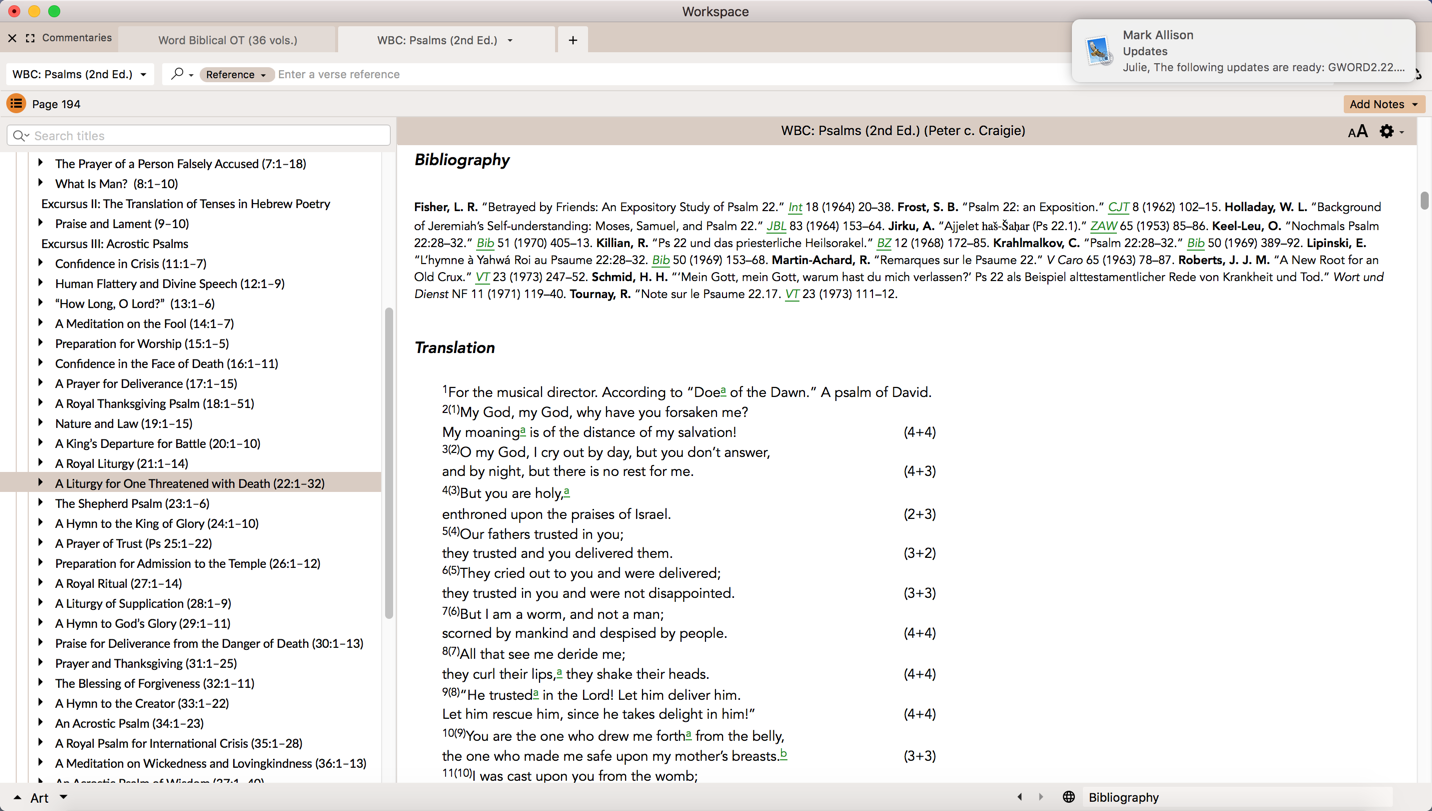Select A Royal Thanksgiving Psalm (18:1–51)
1432x811 pixels.
154,403
